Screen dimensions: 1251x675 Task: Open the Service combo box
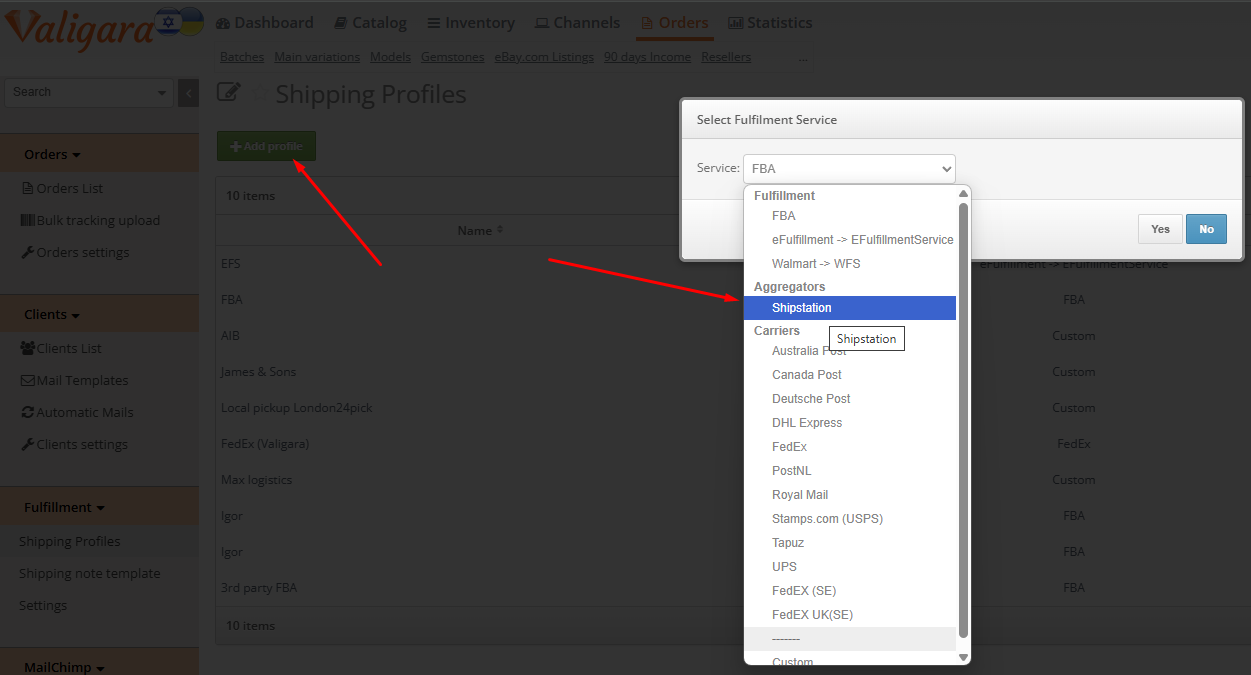849,168
